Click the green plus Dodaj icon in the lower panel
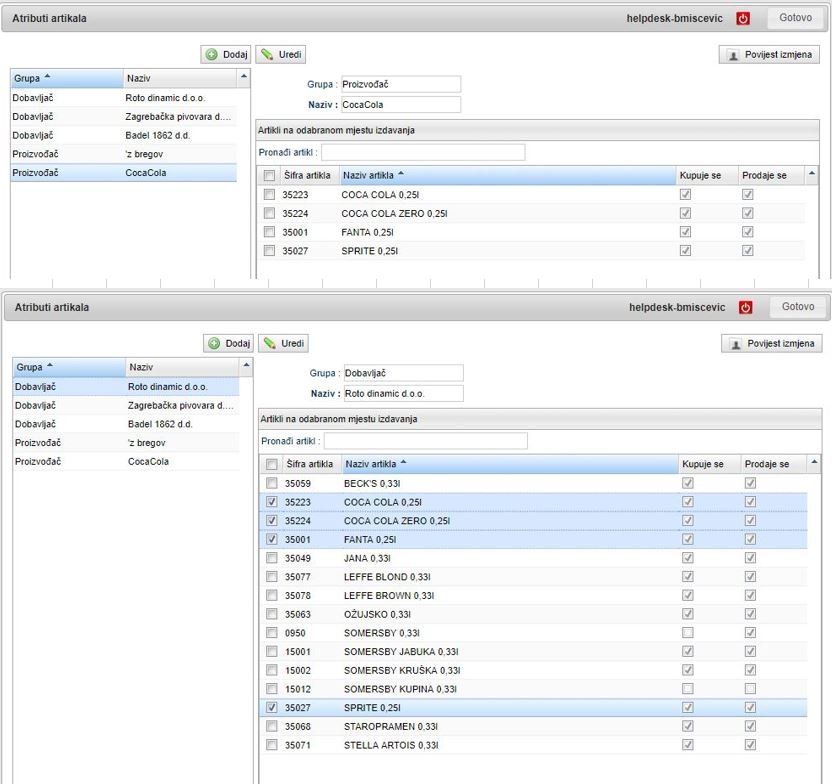This screenshot has height=784, width=832. (x=215, y=343)
